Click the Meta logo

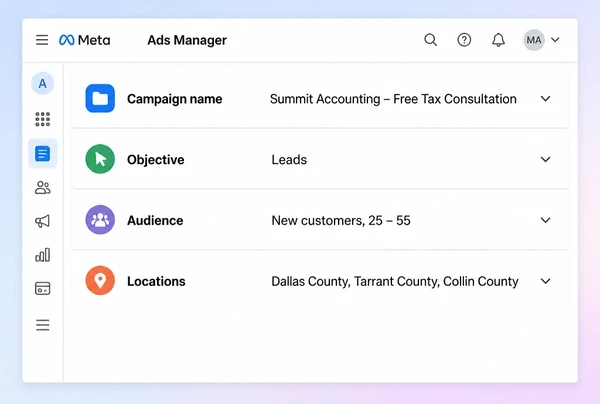[x=85, y=40]
